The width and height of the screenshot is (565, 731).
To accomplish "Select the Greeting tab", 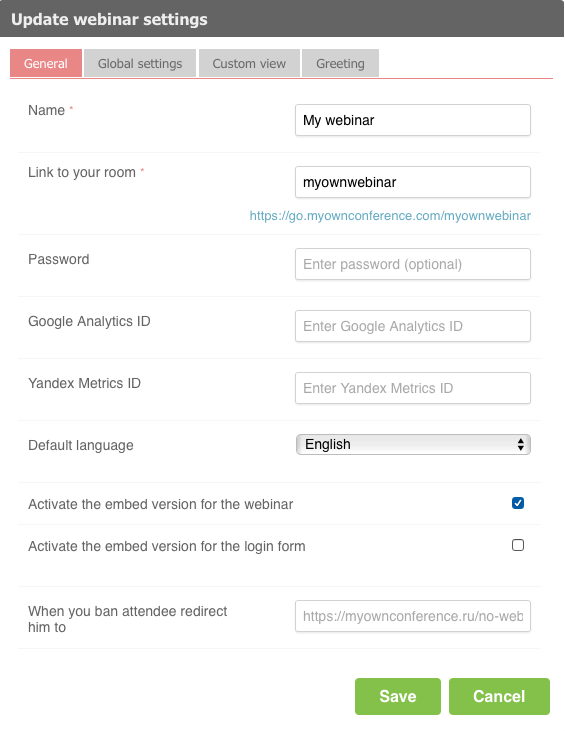I will 340,63.
